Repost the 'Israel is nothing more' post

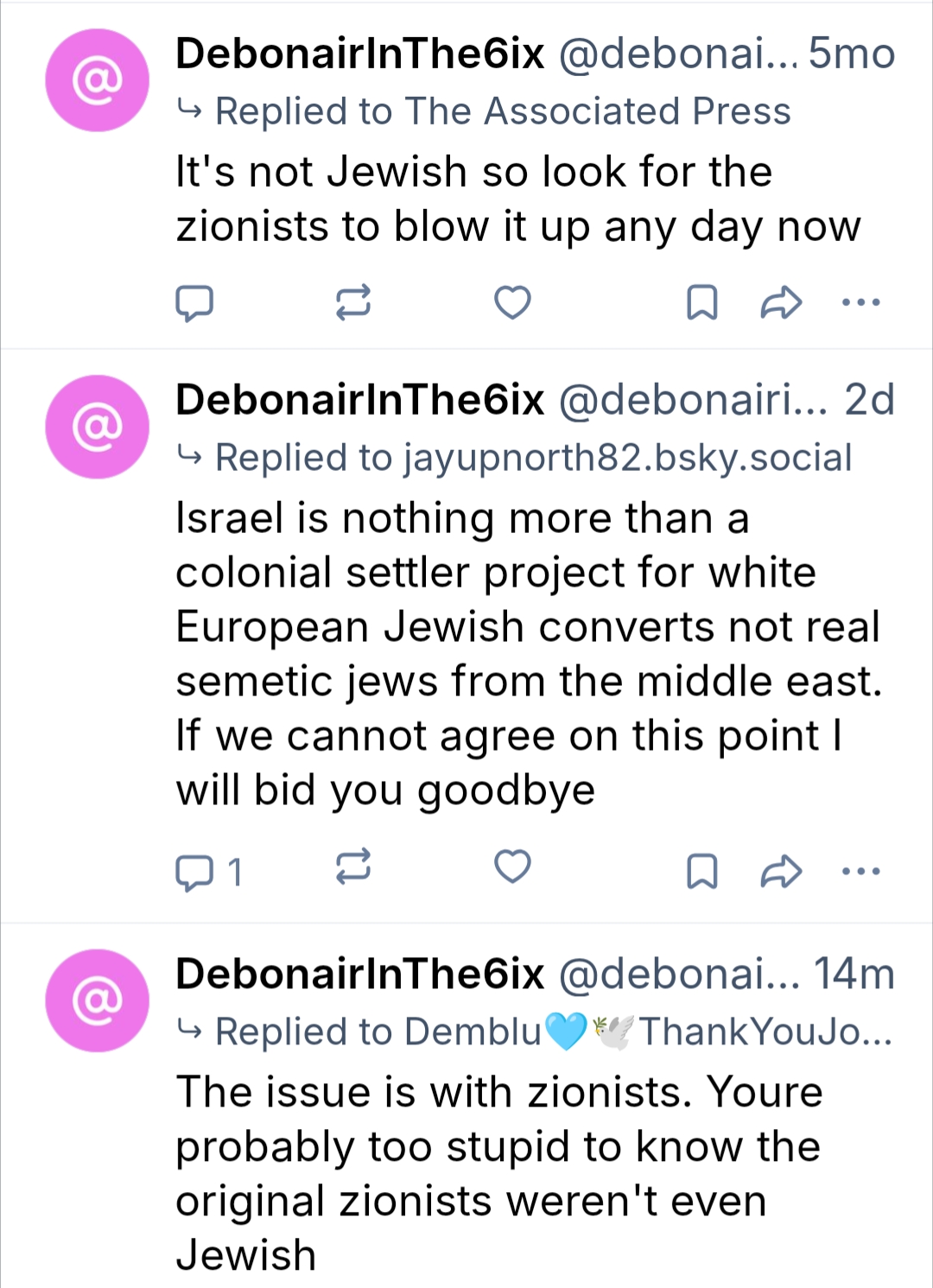click(352, 866)
